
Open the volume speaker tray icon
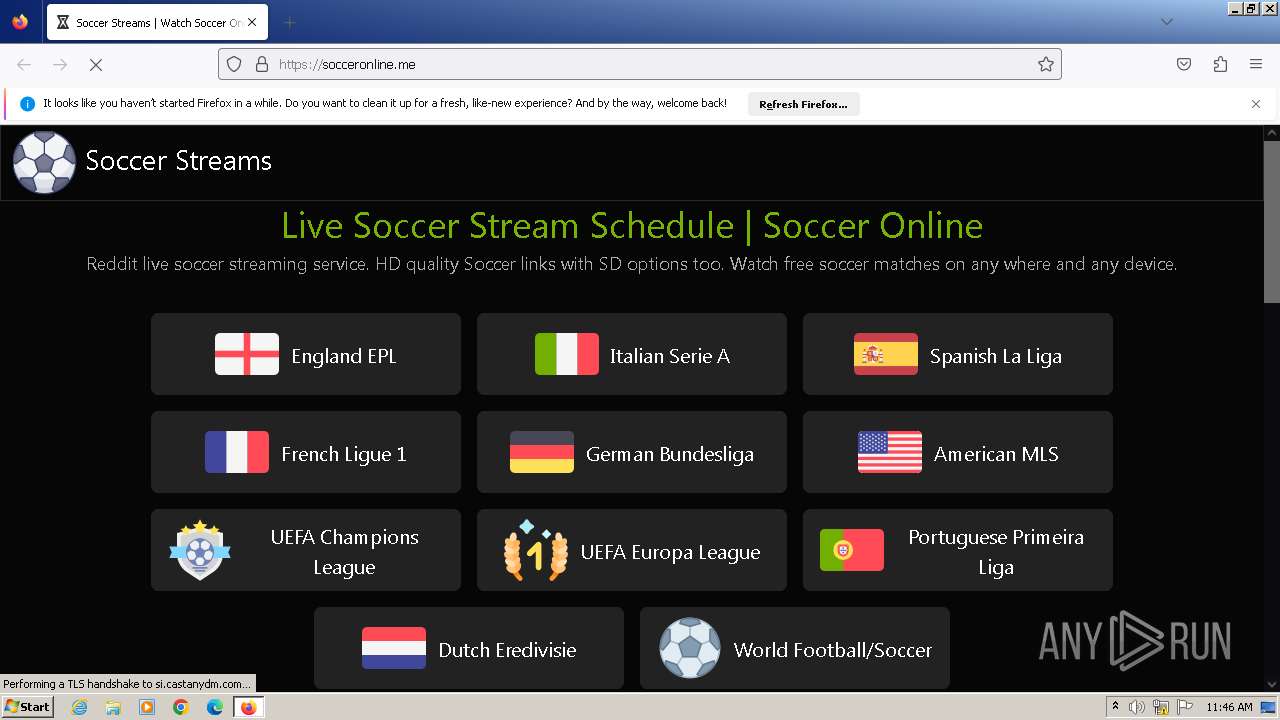click(1137, 707)
